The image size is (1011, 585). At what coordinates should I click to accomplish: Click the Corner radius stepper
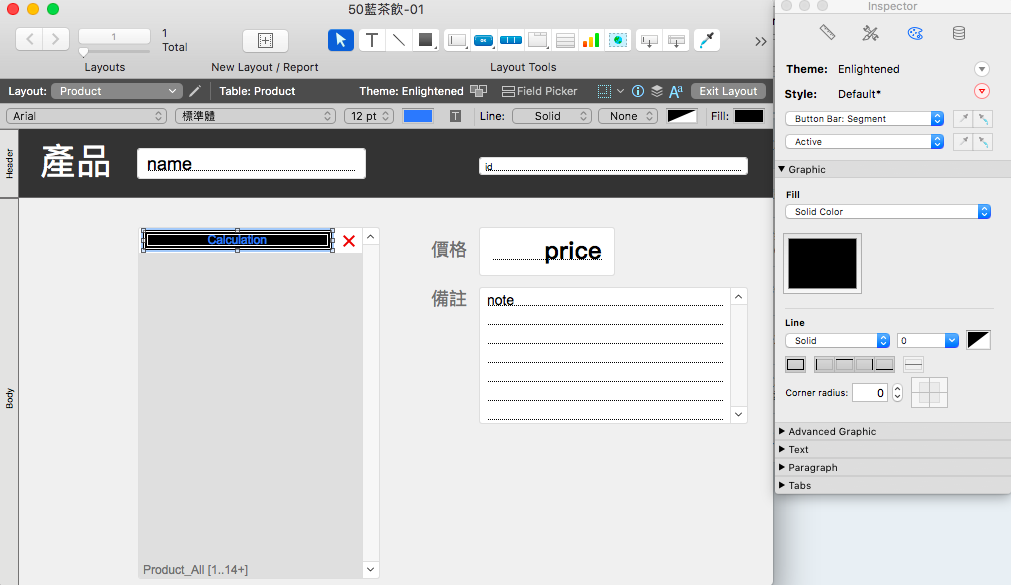click(x=897, y=392)
